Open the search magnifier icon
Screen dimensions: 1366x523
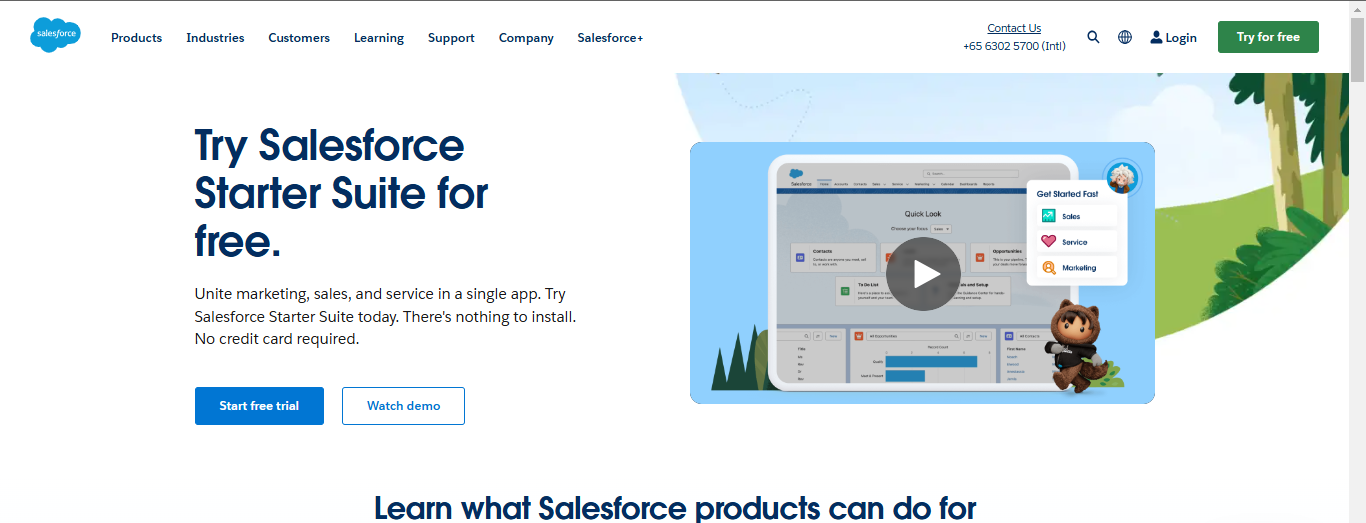(x=1093, y=37)
